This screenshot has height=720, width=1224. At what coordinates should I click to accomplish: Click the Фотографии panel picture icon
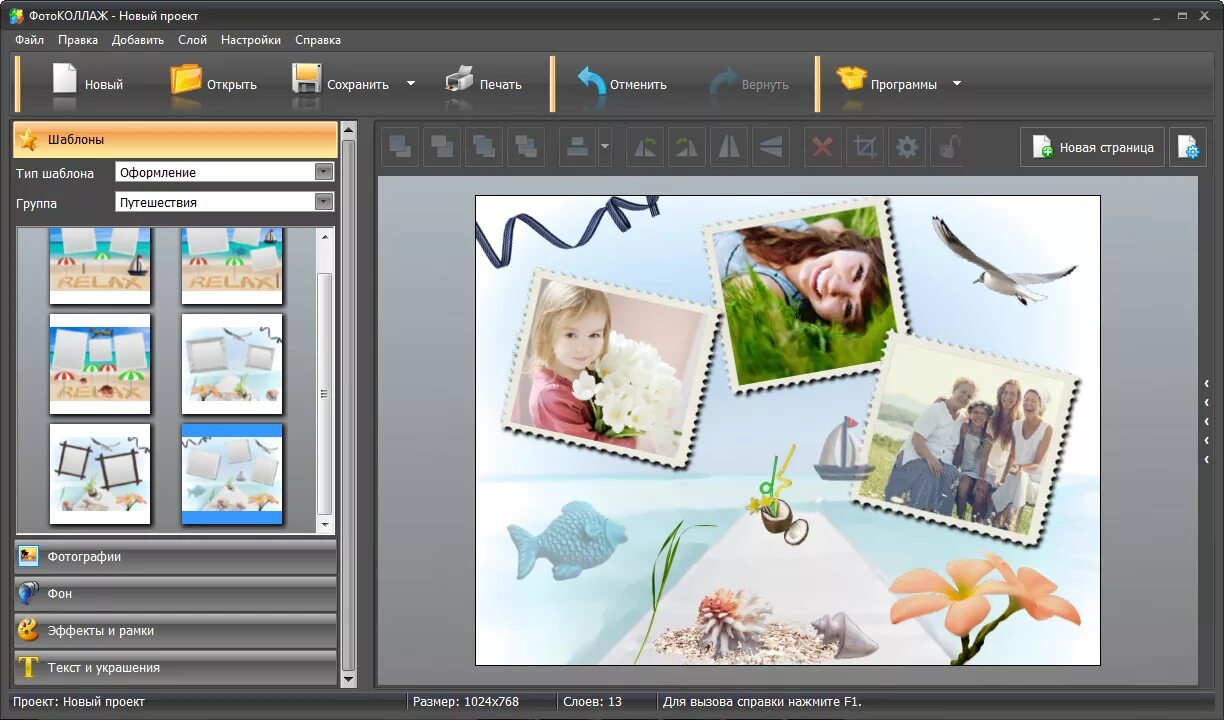(29, 556)
